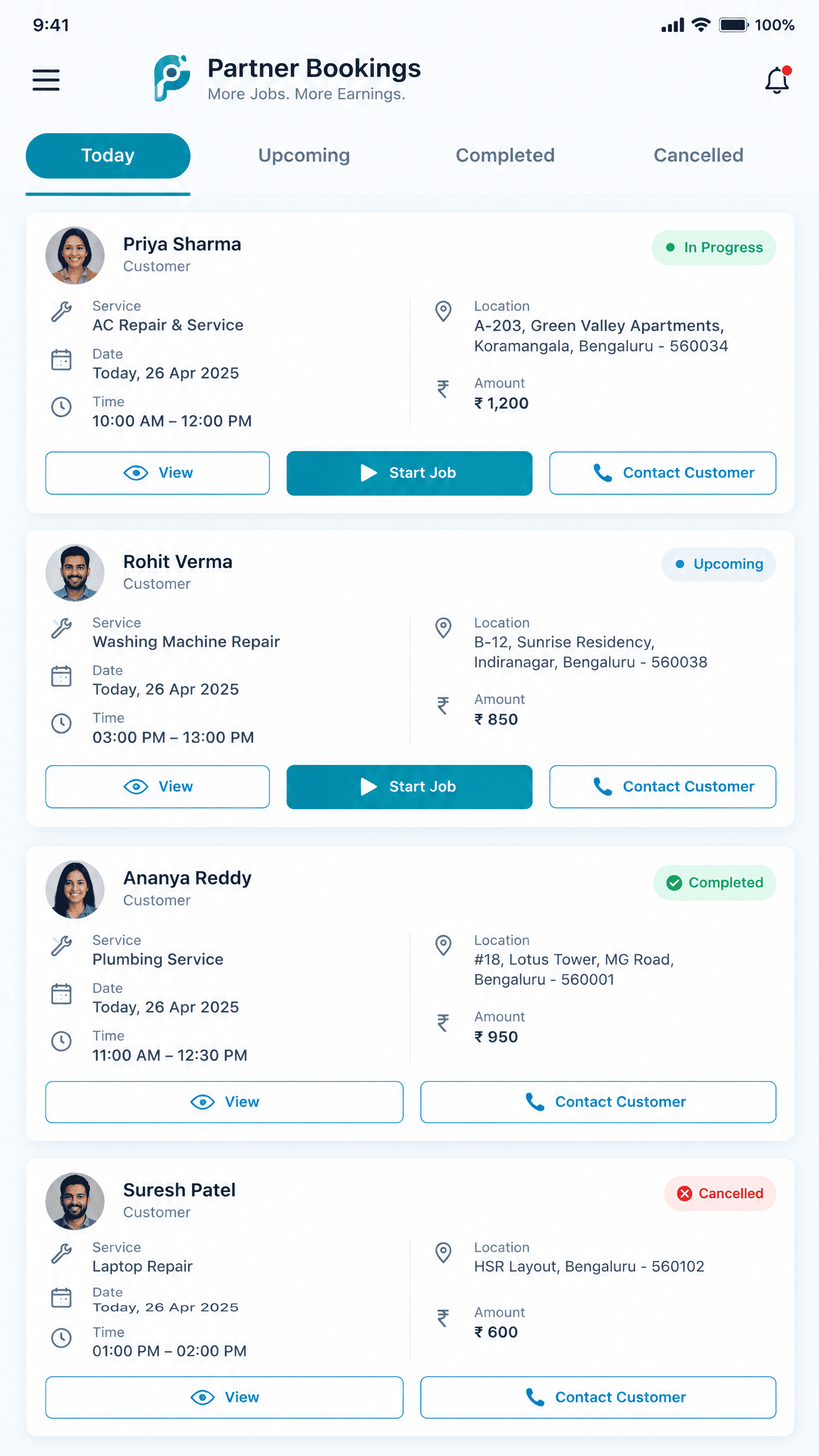The height and width of the screenshot is (1456, 819).
Task: Switch to the Completed tab
Action: (505, 155)
